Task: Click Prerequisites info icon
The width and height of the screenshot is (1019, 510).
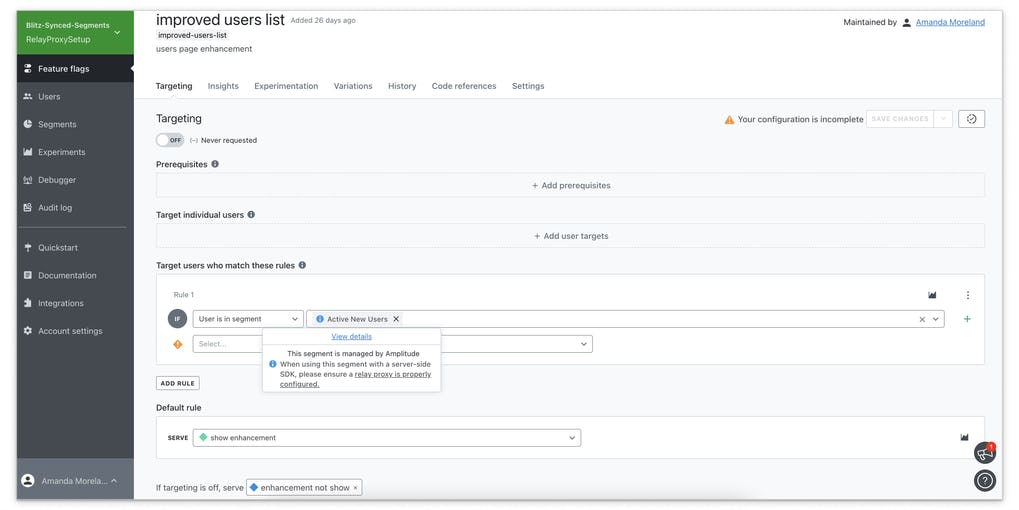Action: coord(214,164)
